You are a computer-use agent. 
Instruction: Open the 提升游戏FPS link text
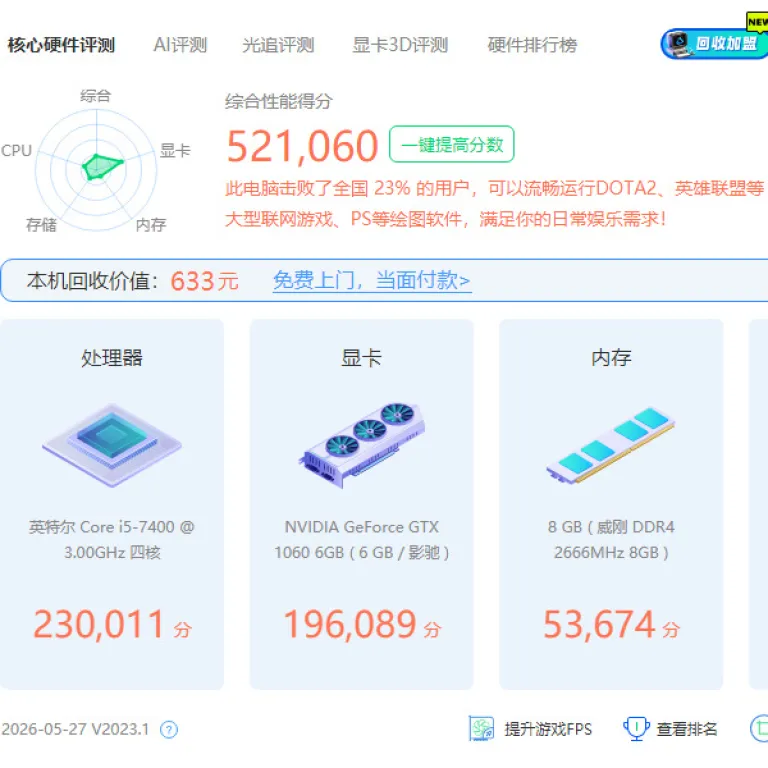[548, 729]
